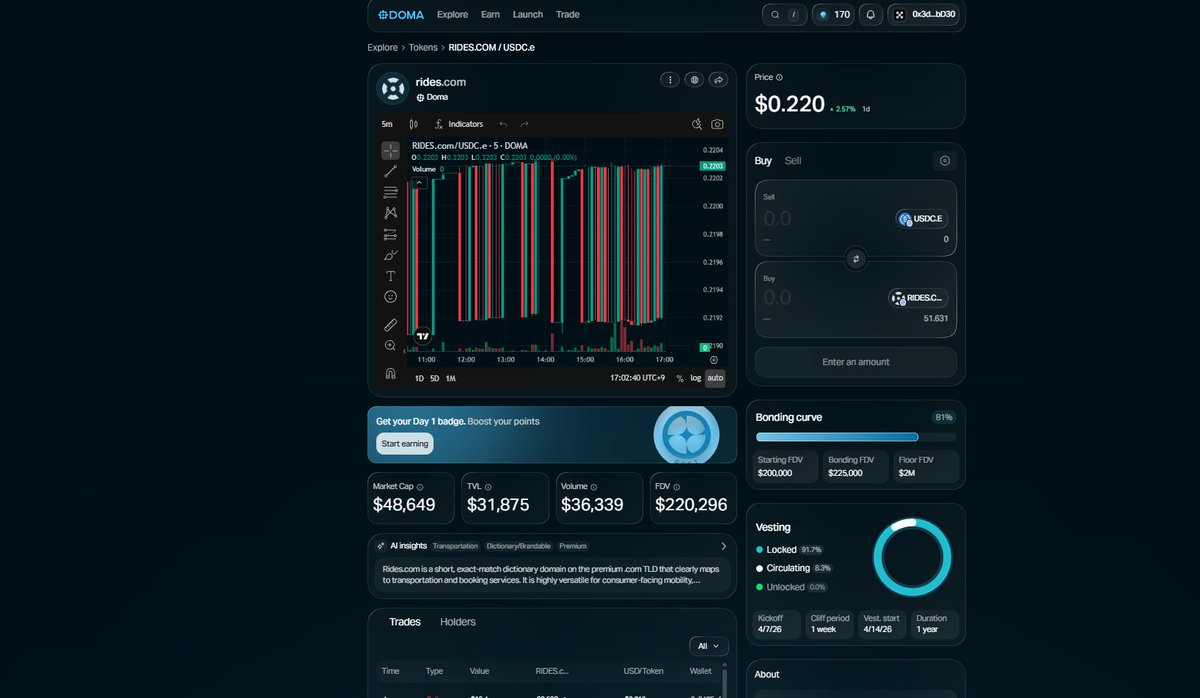1200x698 pixels.
Task: Swap the buy and sell tokens
Action: 855,259
